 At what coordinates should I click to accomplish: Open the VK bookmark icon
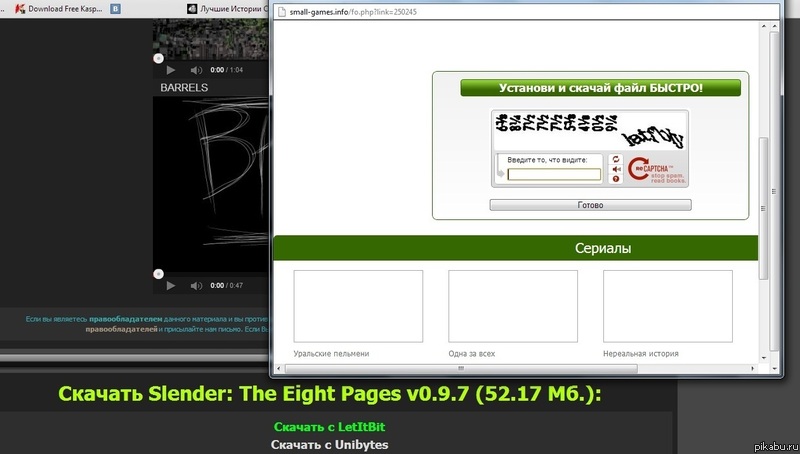tap(116, 9)
